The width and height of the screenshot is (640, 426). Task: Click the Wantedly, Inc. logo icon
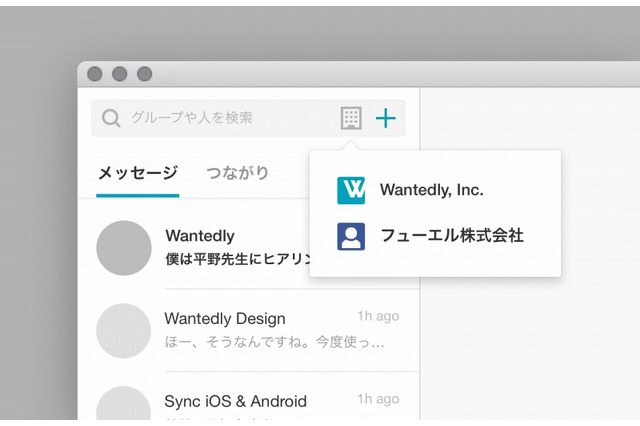pos(351,190)
